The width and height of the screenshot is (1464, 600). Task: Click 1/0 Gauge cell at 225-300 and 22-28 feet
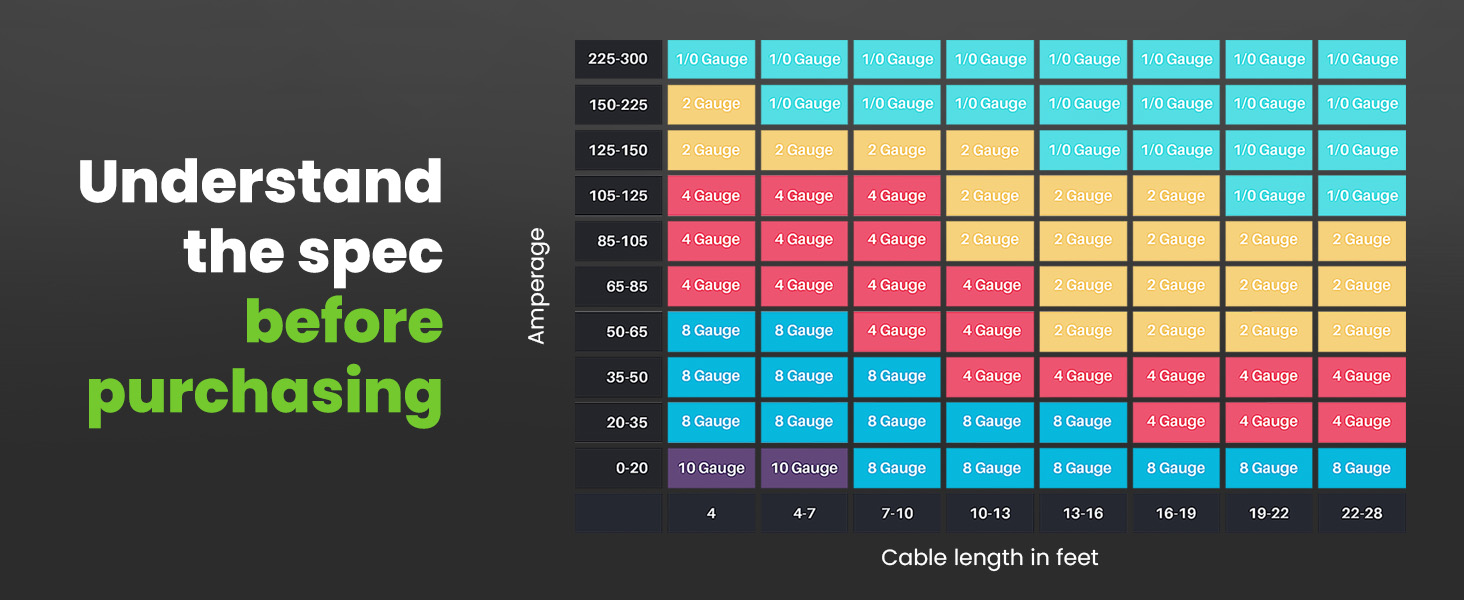(x=1361, y=59)
